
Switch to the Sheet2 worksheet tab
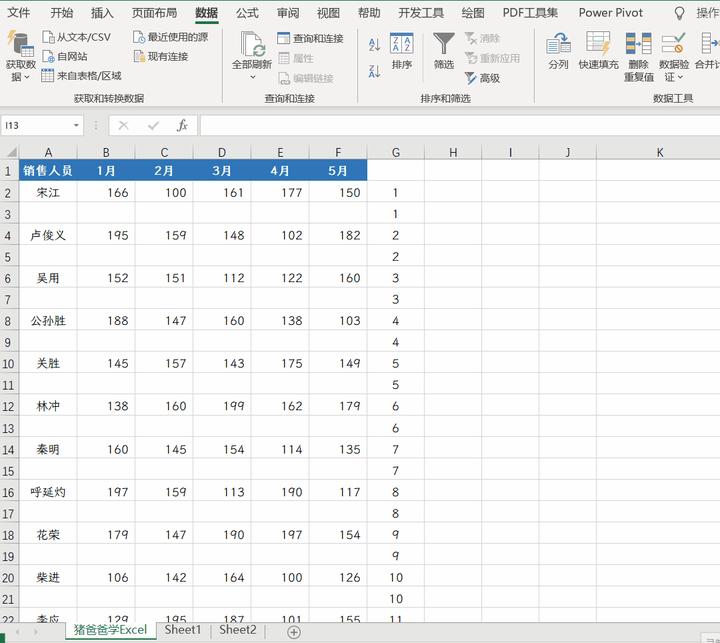(237, 630)
